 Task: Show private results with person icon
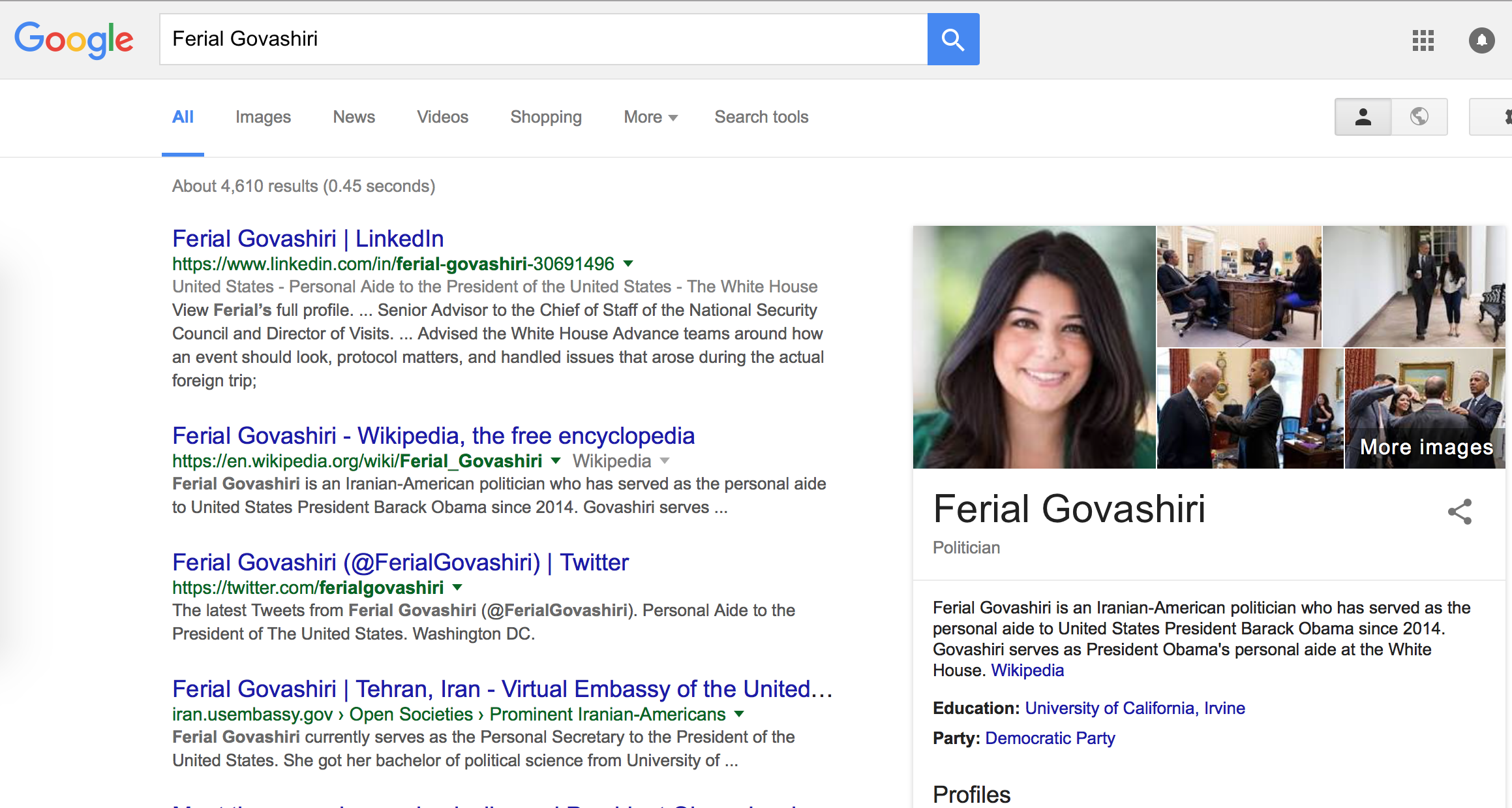point(1363,117)
